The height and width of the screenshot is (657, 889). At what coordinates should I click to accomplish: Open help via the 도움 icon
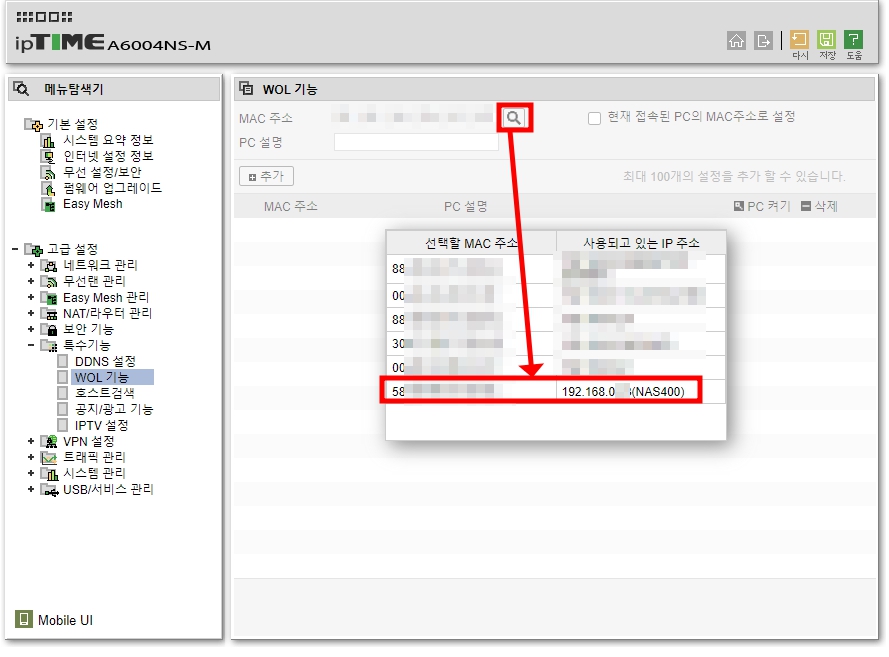pos(856,40)
